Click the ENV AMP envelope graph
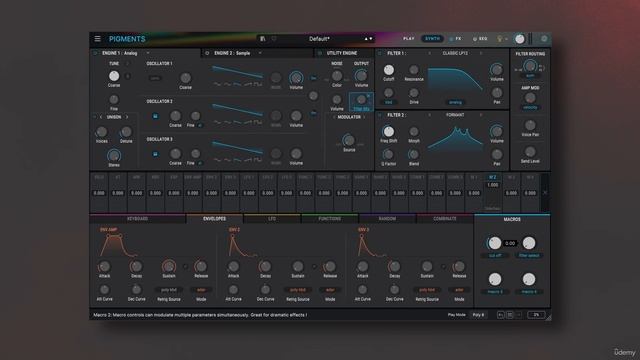The width and height of the screenshot is (640, 360). coord(118,245)
